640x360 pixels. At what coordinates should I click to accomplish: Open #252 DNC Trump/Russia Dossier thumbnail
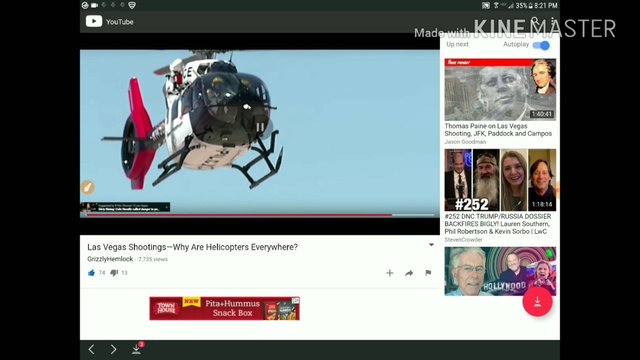[x=500, y=180]
